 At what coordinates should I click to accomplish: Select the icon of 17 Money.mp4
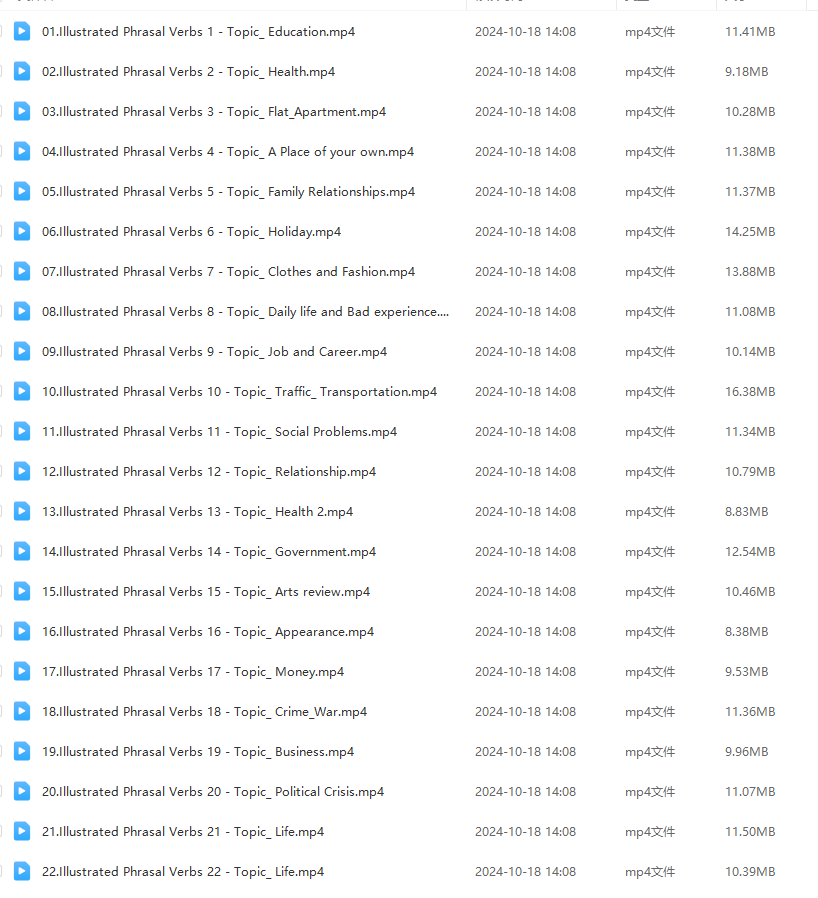(21, 671)
